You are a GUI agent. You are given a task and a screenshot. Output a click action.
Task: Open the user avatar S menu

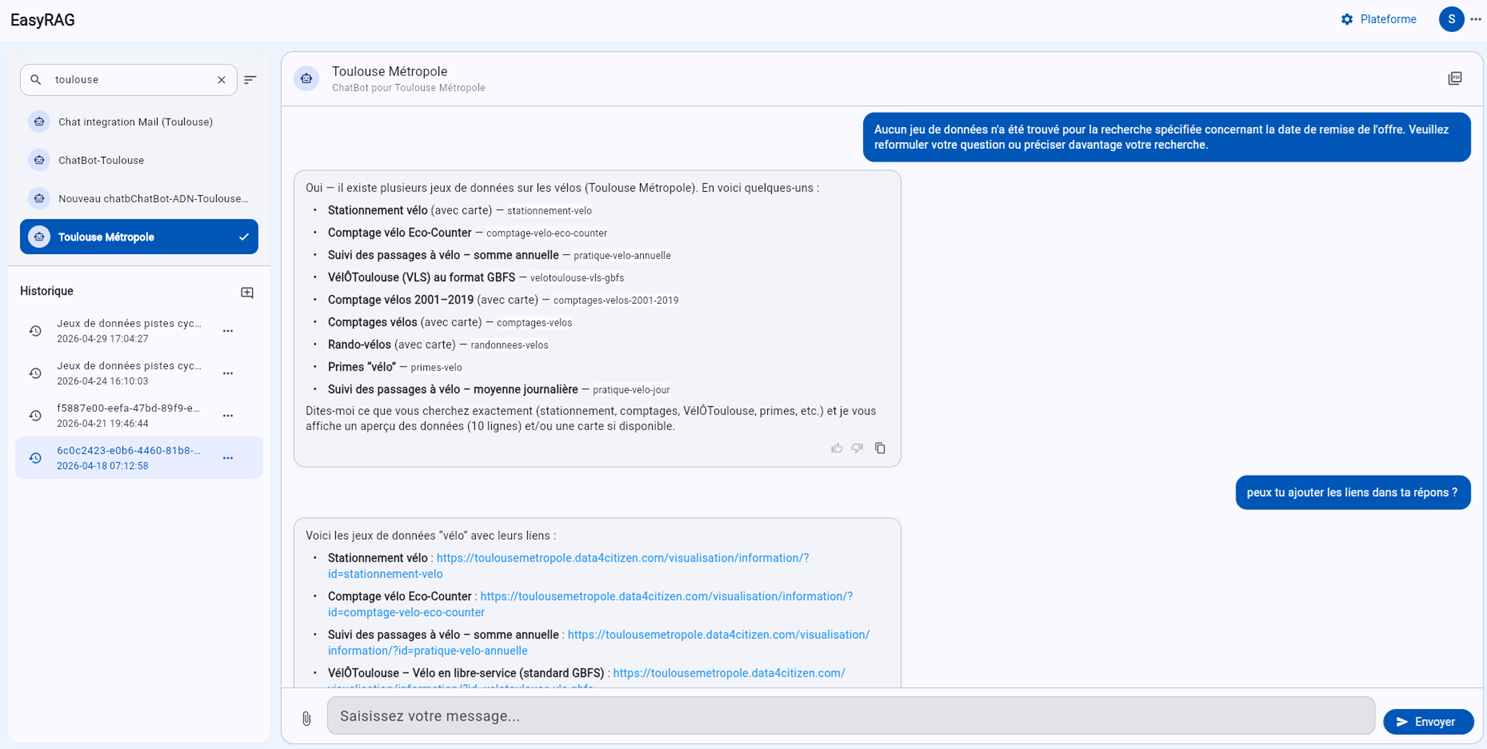coord(1451,19)
